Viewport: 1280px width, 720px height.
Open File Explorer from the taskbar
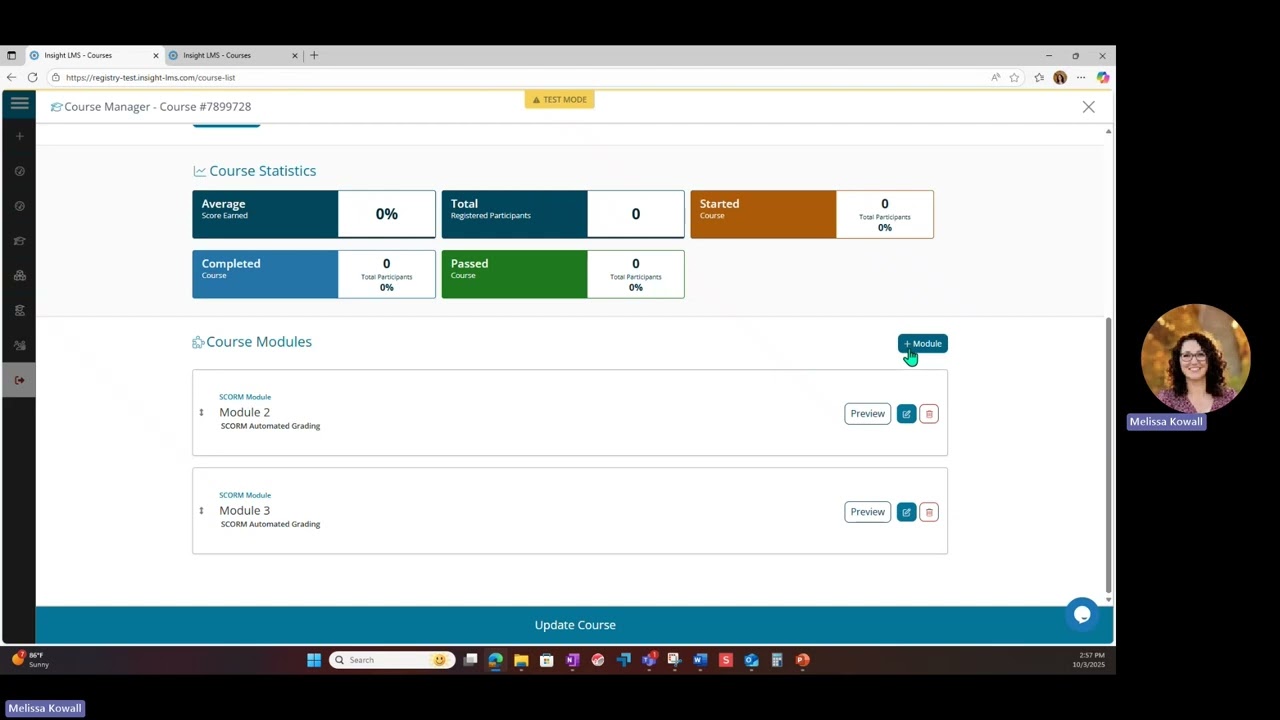[x=521, y=660]
